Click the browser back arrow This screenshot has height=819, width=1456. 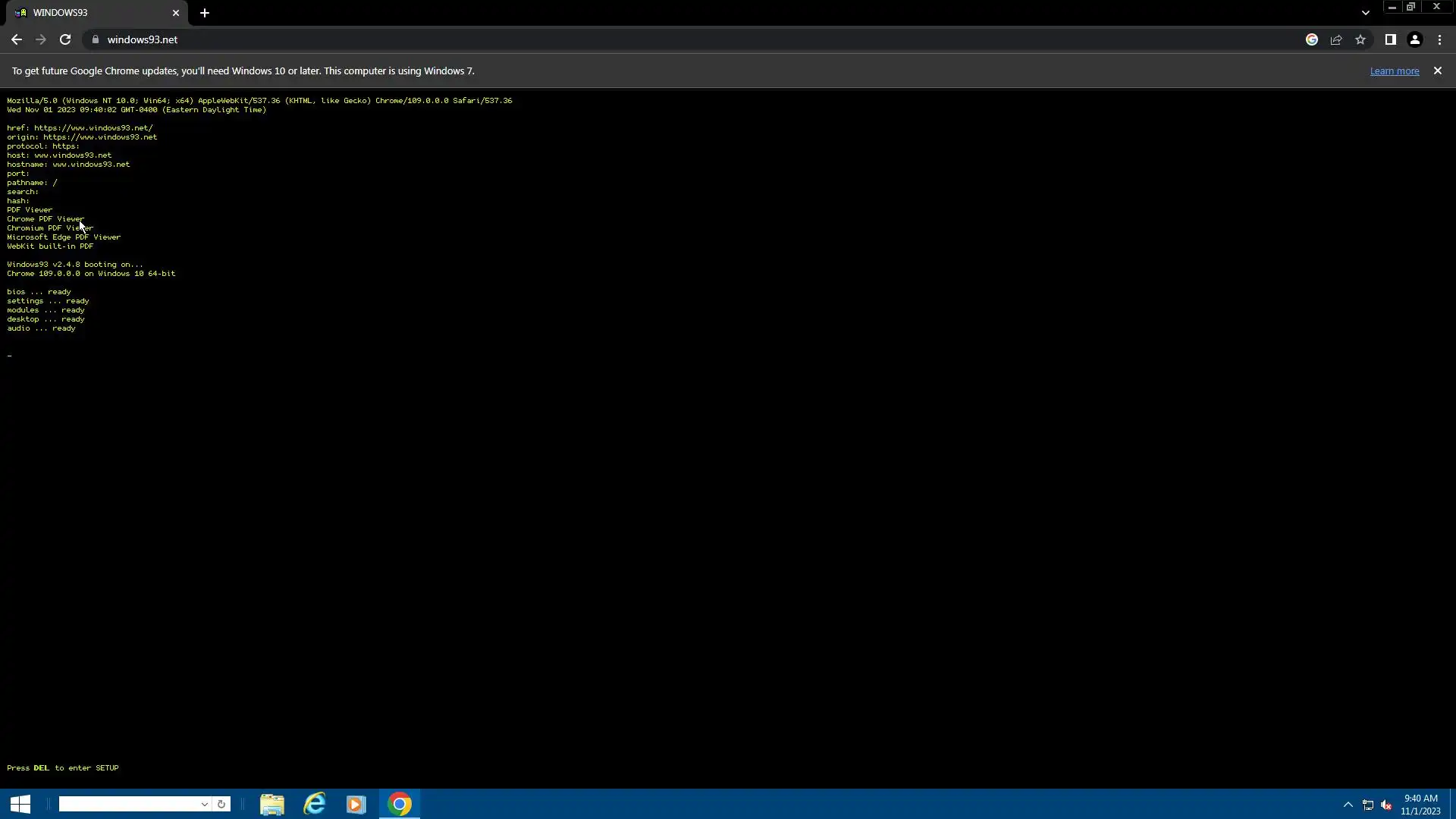[x=16, y=39]
